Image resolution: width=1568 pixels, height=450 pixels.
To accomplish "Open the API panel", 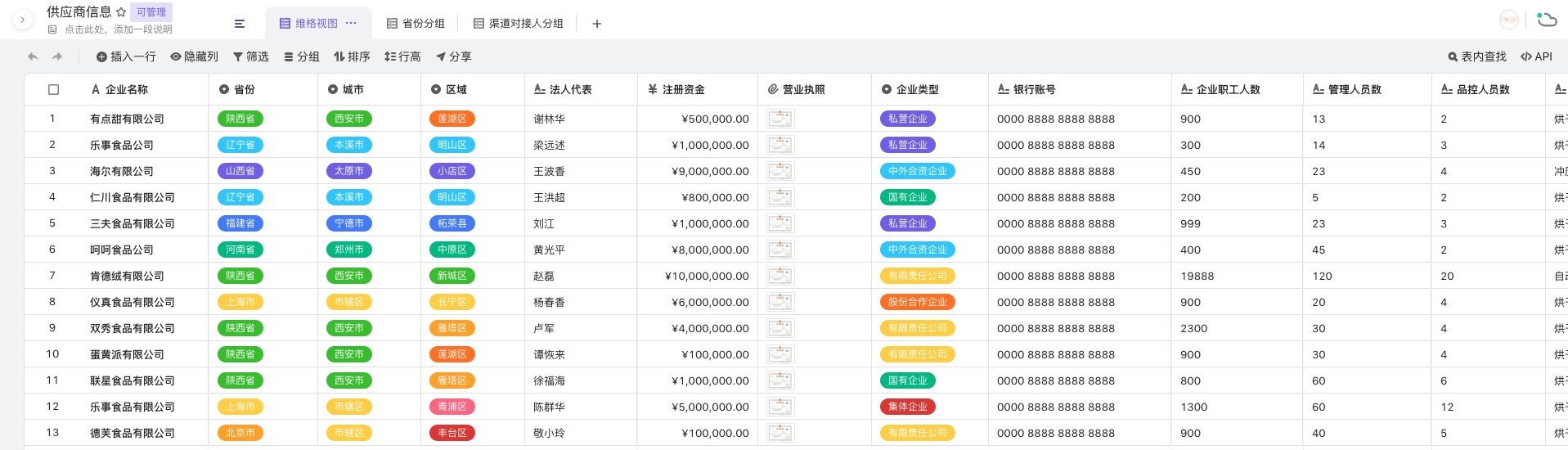I will tap(1535, 56).
